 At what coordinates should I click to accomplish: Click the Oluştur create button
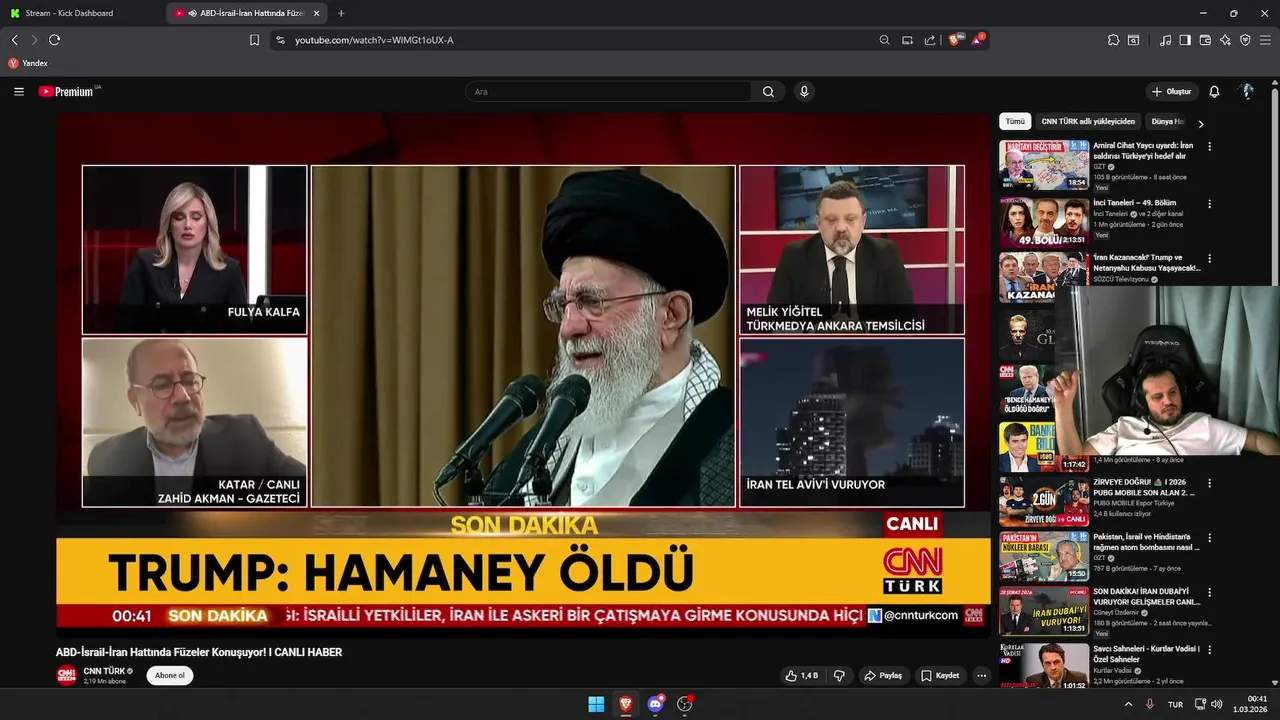point(1171,91)
